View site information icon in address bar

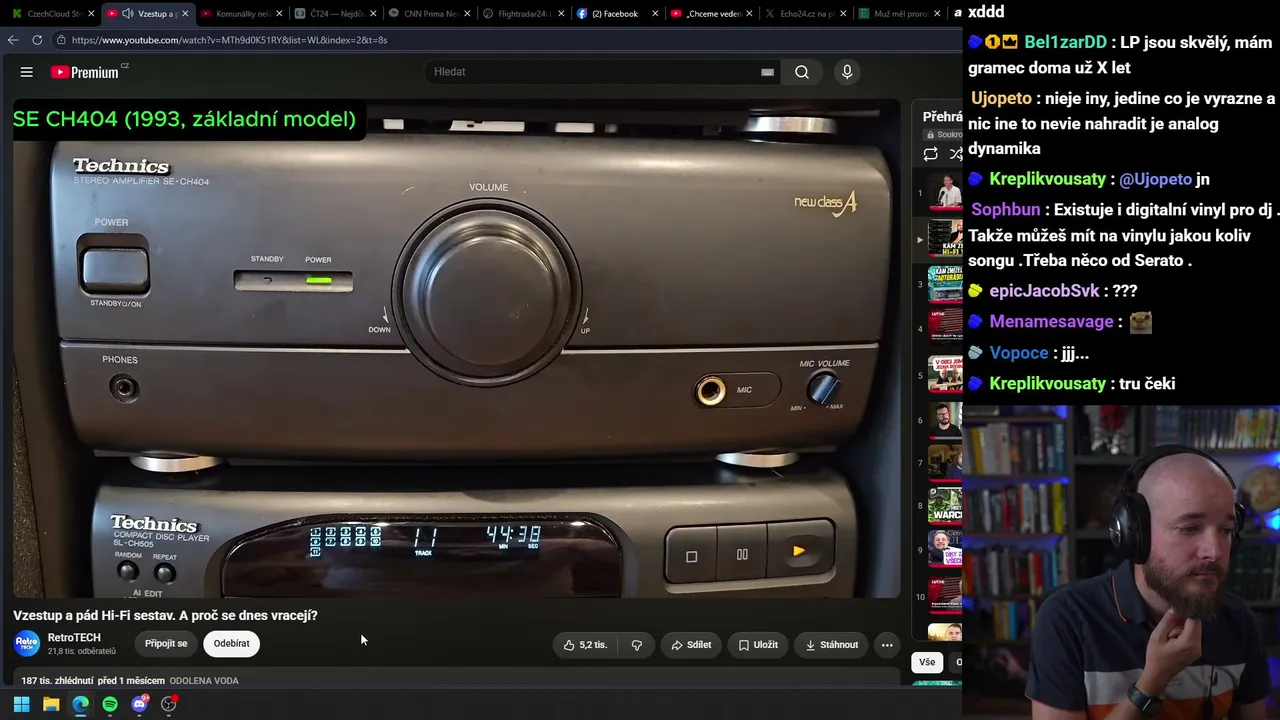tap(61, 40)
